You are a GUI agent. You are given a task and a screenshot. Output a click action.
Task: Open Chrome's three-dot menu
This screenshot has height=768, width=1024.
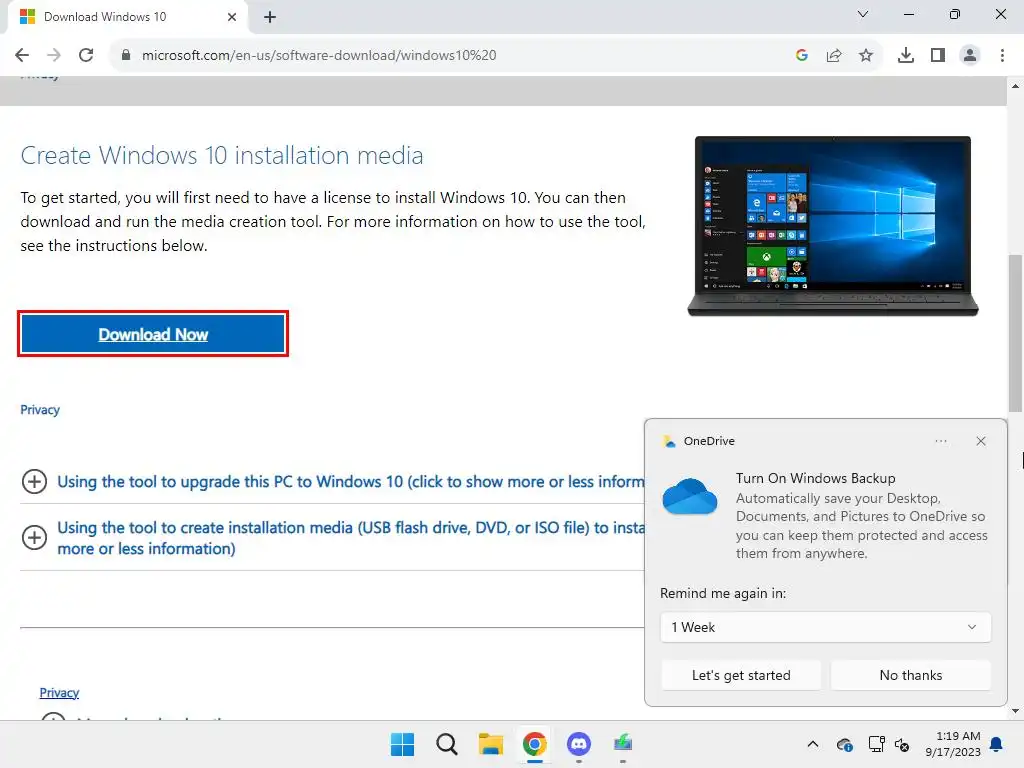1002,55
